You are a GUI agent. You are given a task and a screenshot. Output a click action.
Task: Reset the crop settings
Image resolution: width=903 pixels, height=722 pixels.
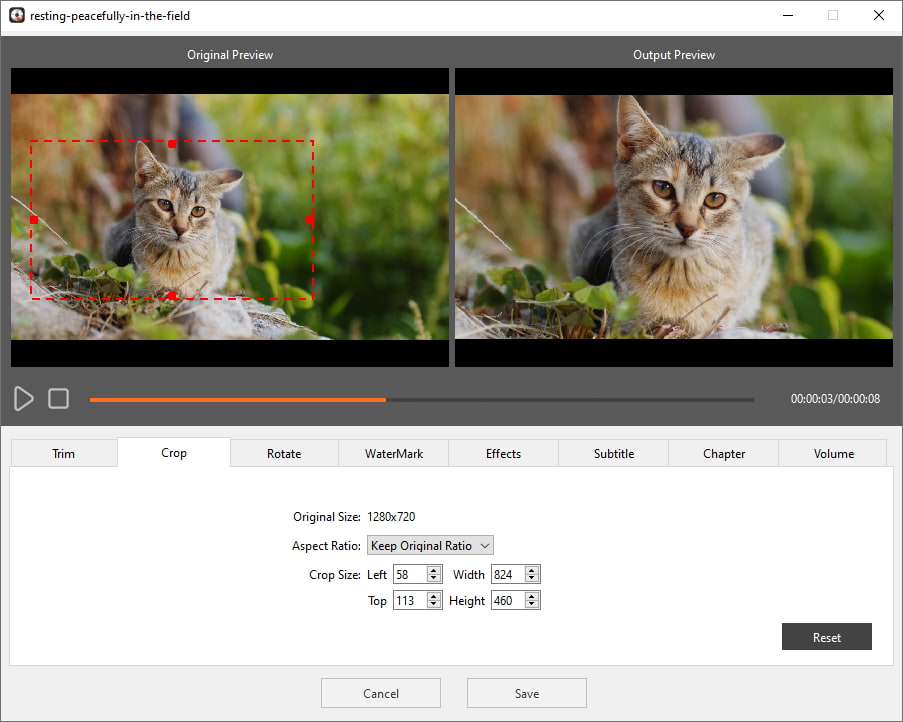point(827,638)
